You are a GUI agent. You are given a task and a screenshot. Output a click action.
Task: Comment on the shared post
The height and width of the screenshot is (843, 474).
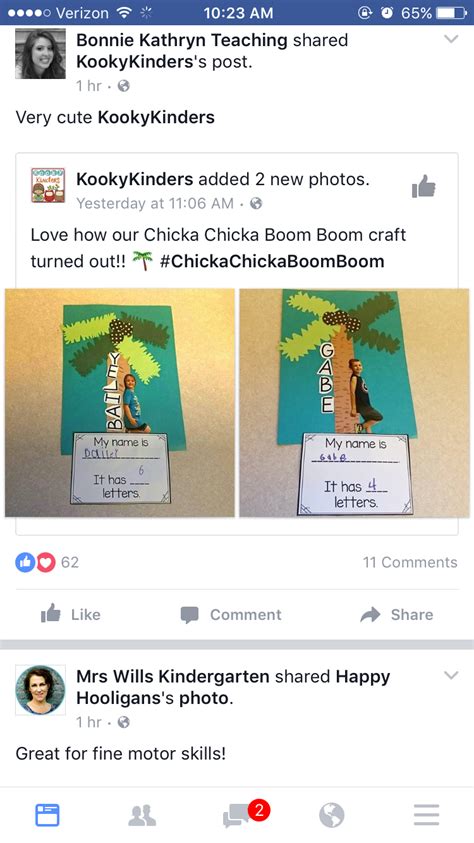tap(231, 615)
